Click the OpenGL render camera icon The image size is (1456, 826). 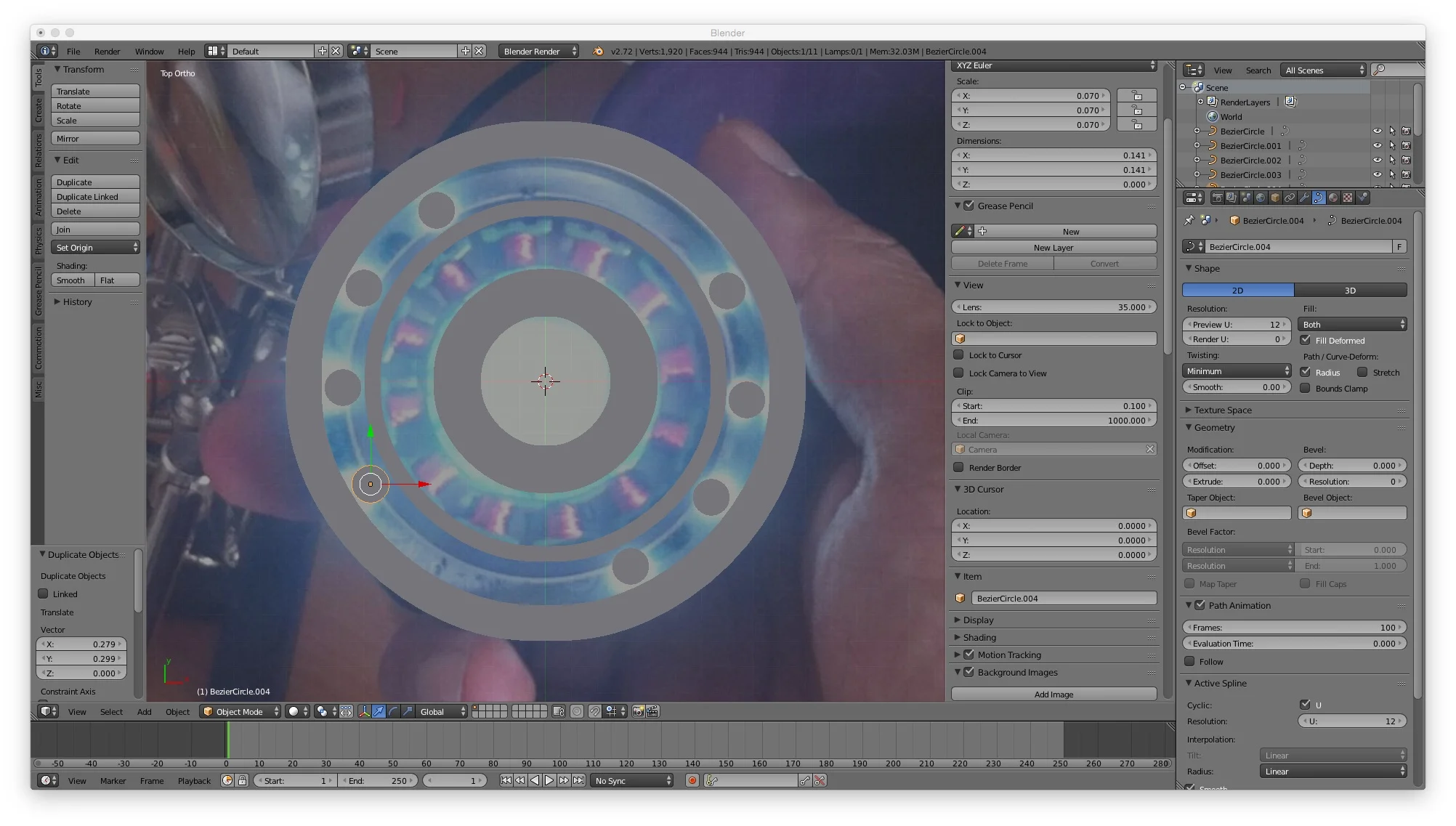pos(638,712)
